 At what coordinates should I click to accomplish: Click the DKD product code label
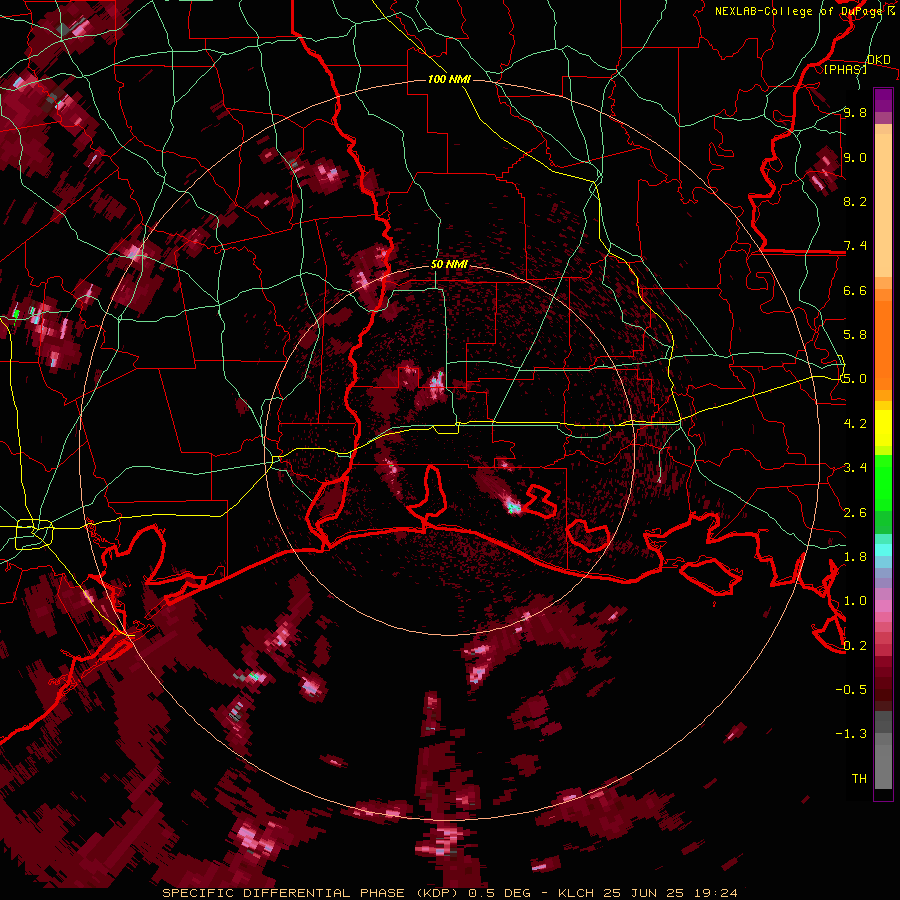878,60
